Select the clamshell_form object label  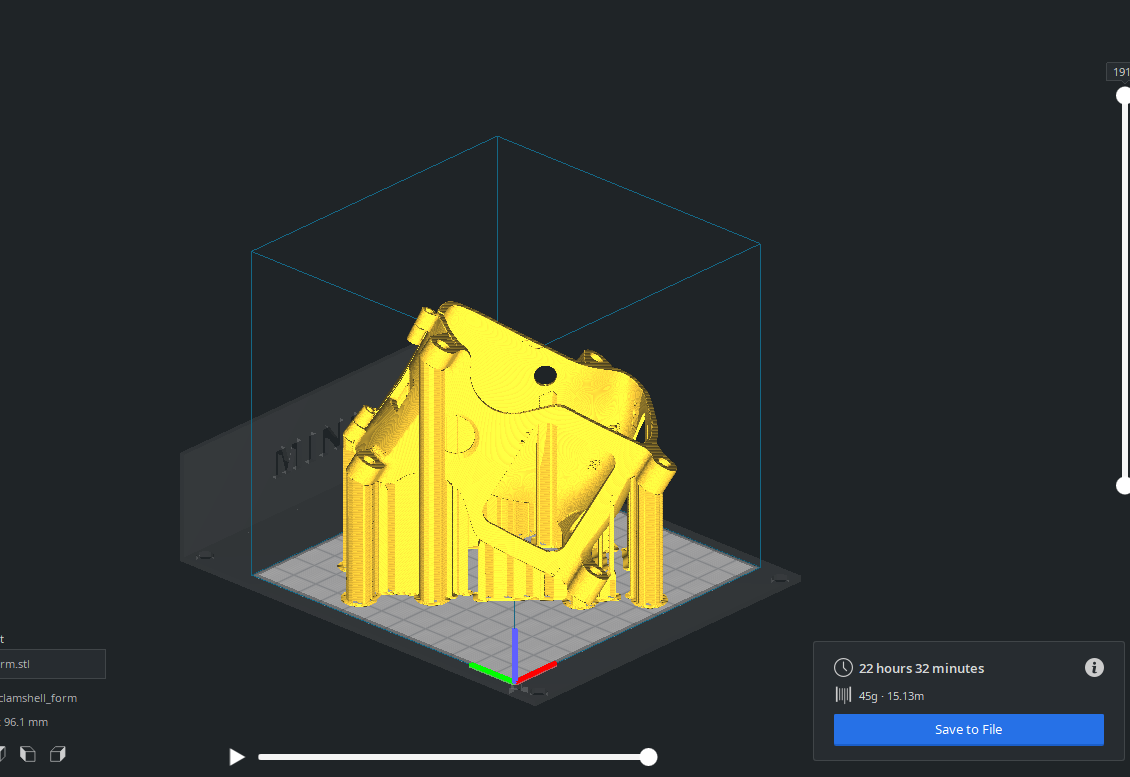point(40,698)
